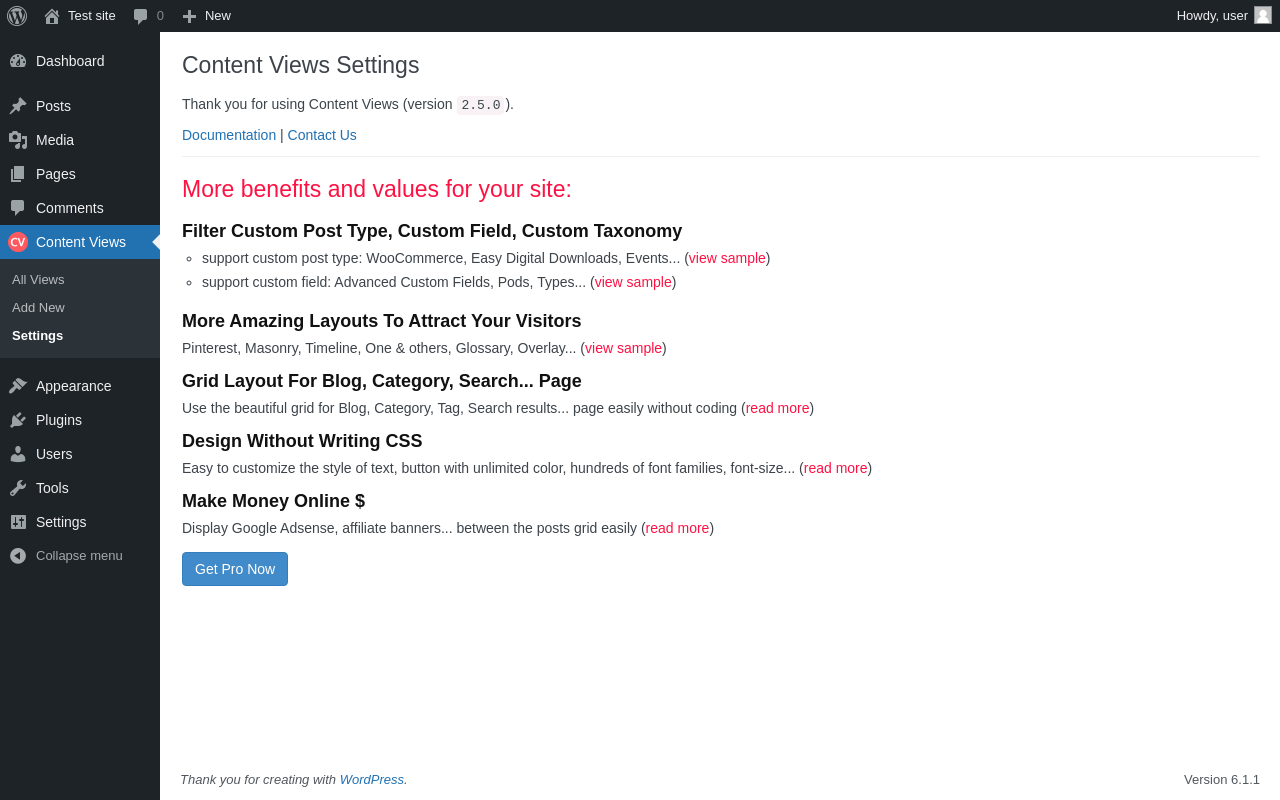Image resolution: width=1280 pixels, height=800 pixels.
Task: Open the Documentation link
Action: [x=229, y=135]
